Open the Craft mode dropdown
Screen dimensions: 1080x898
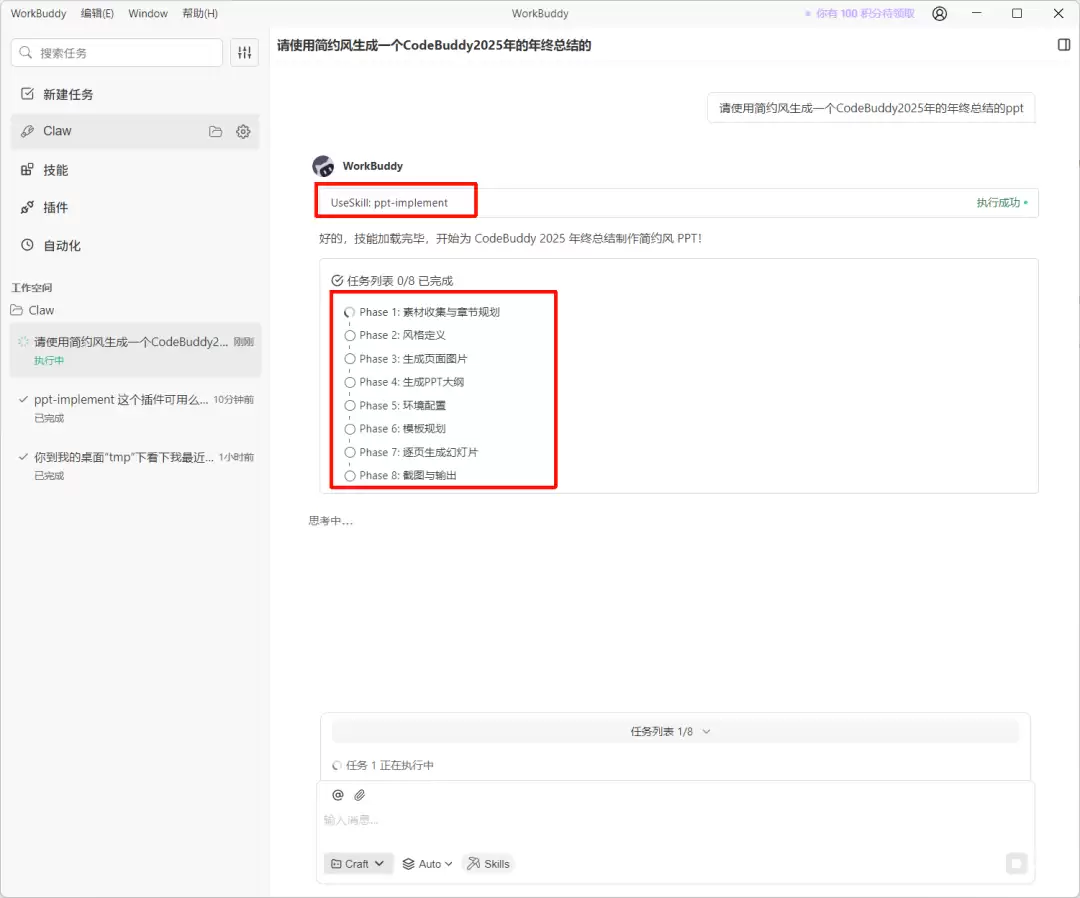click(x=358, y=864)
